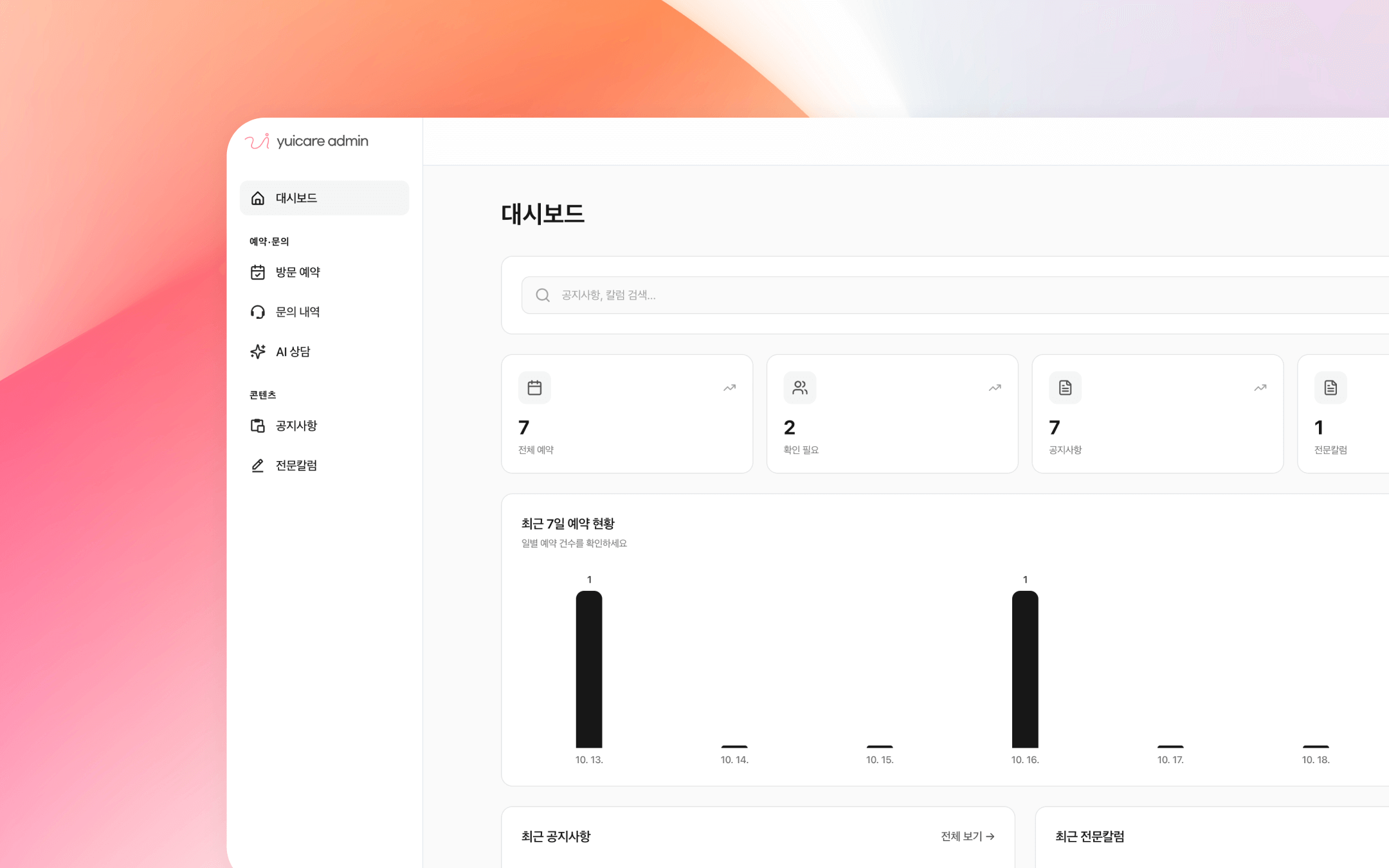Click the document icon on the 공지사항 card
1389x868 pixels.
[x=1065, y=387]
